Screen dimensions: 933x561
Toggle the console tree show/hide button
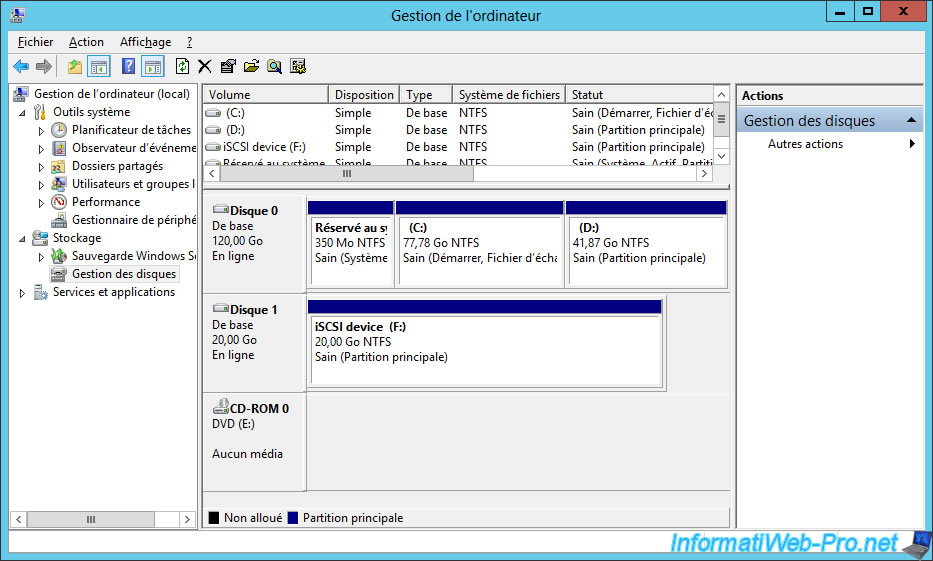click(x=99, y=67)
